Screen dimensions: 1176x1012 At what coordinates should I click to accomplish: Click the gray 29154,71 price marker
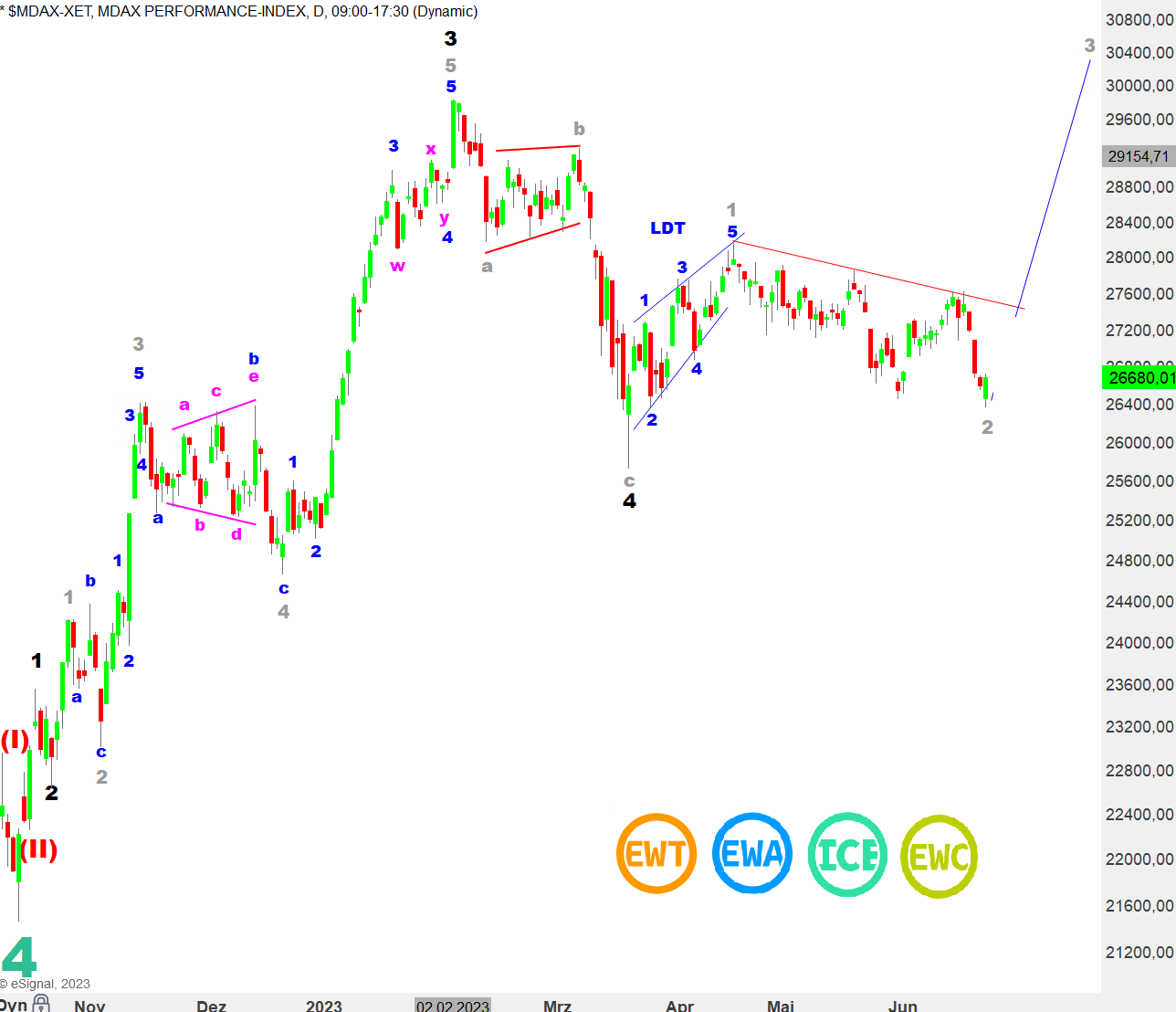point(1138,156)
